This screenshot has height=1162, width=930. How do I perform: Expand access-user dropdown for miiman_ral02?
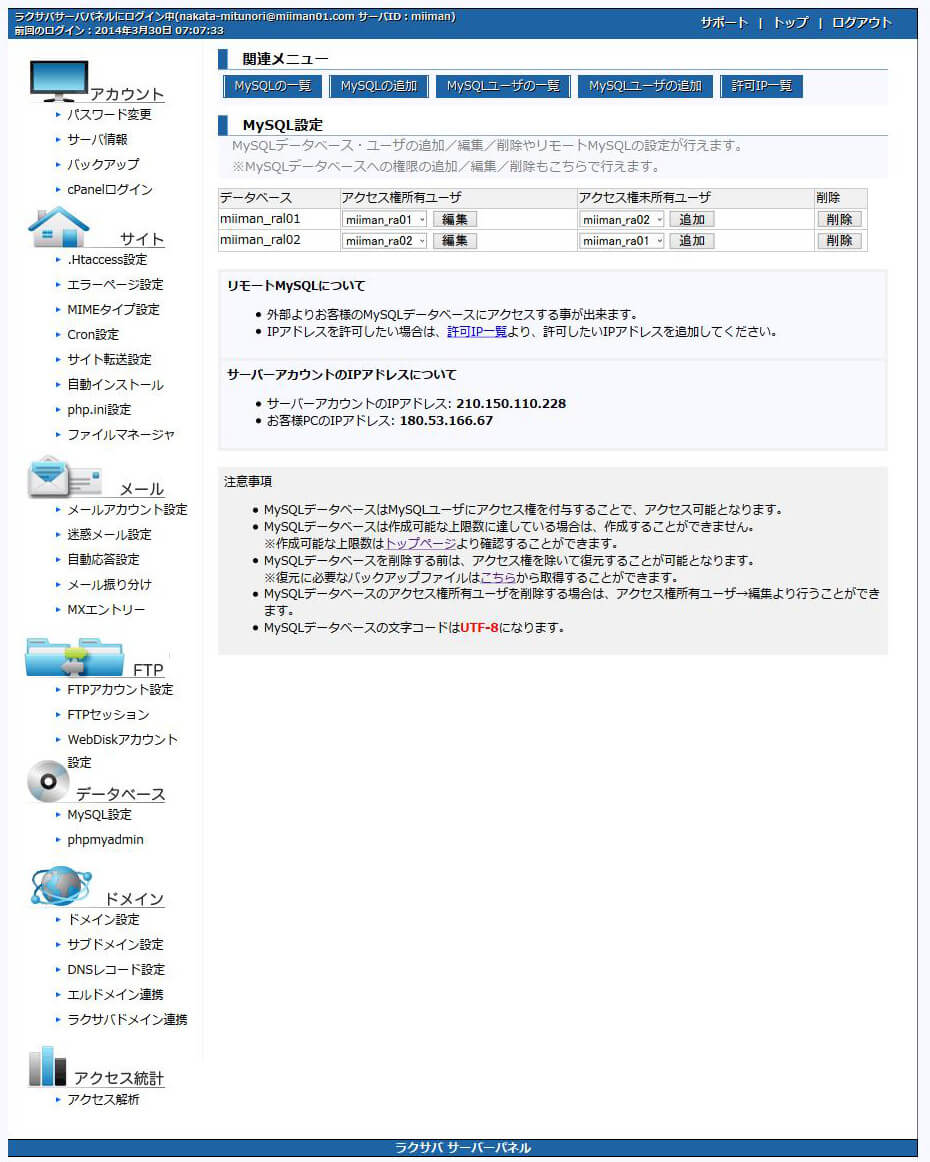(x=385, y=241)
